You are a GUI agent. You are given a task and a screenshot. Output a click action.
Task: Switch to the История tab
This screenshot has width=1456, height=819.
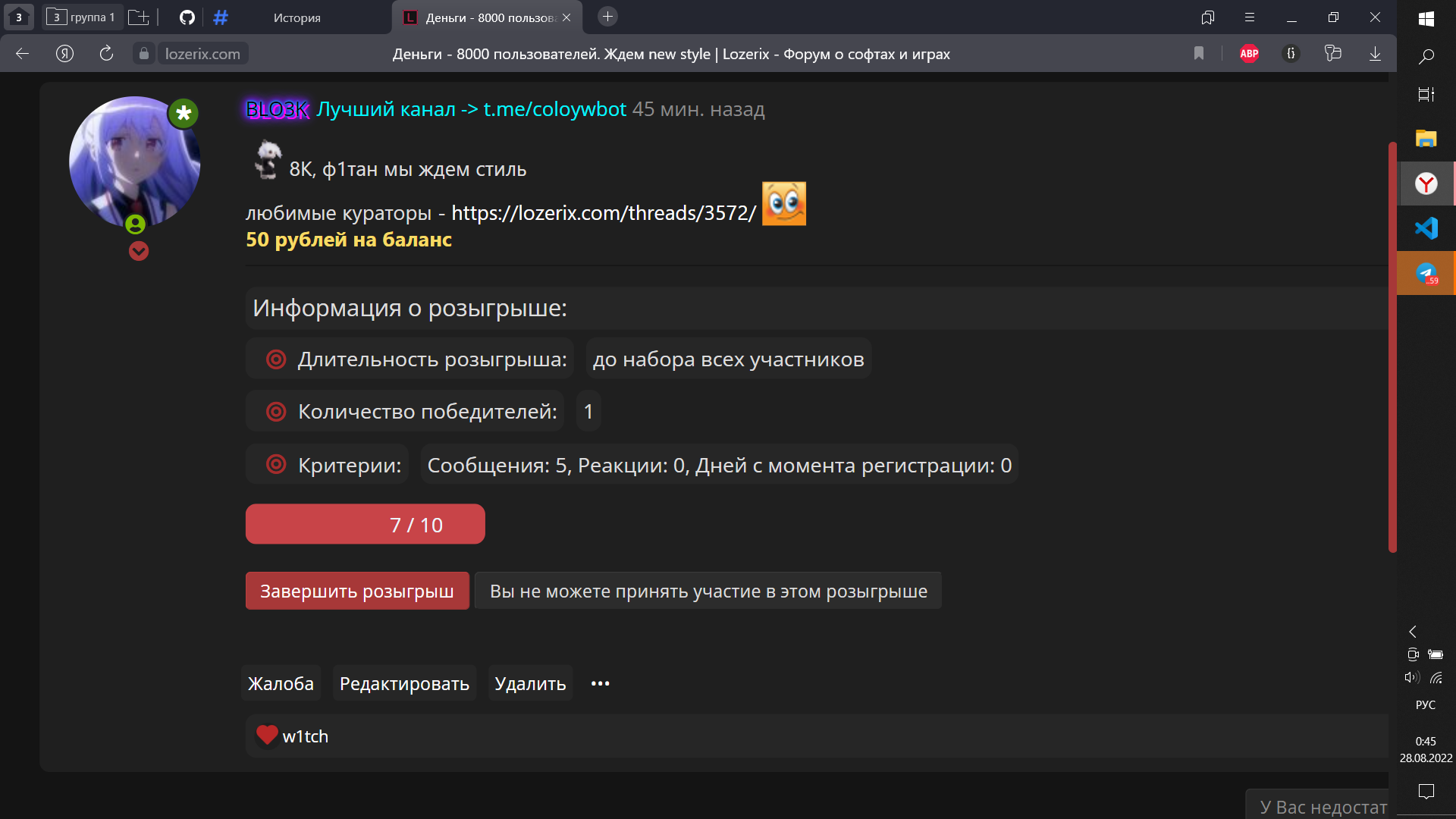point(297,17)
